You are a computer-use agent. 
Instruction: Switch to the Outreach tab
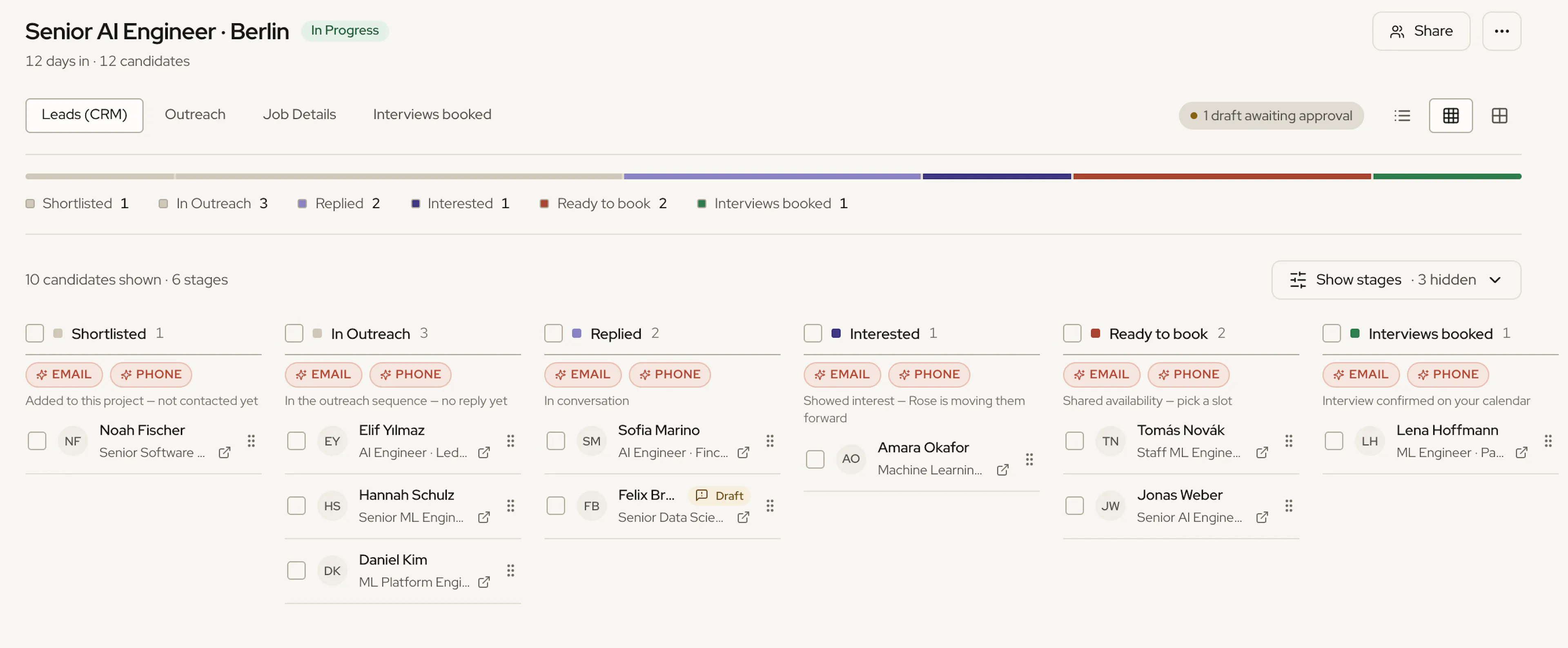195,114
